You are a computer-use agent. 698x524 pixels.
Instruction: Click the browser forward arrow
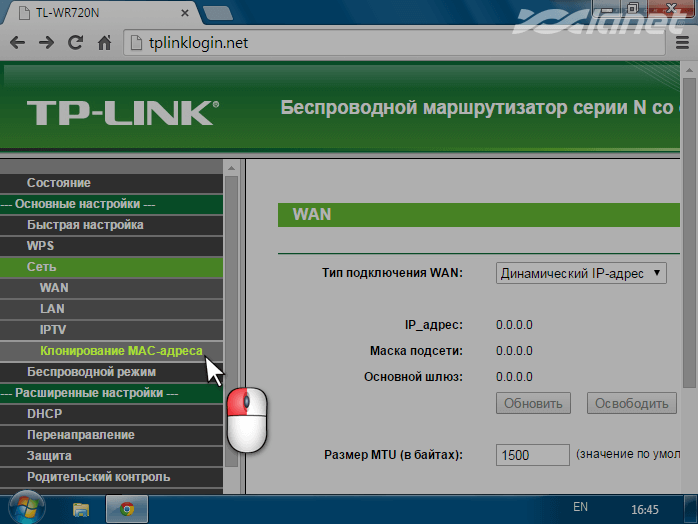(x=46, y=43)
